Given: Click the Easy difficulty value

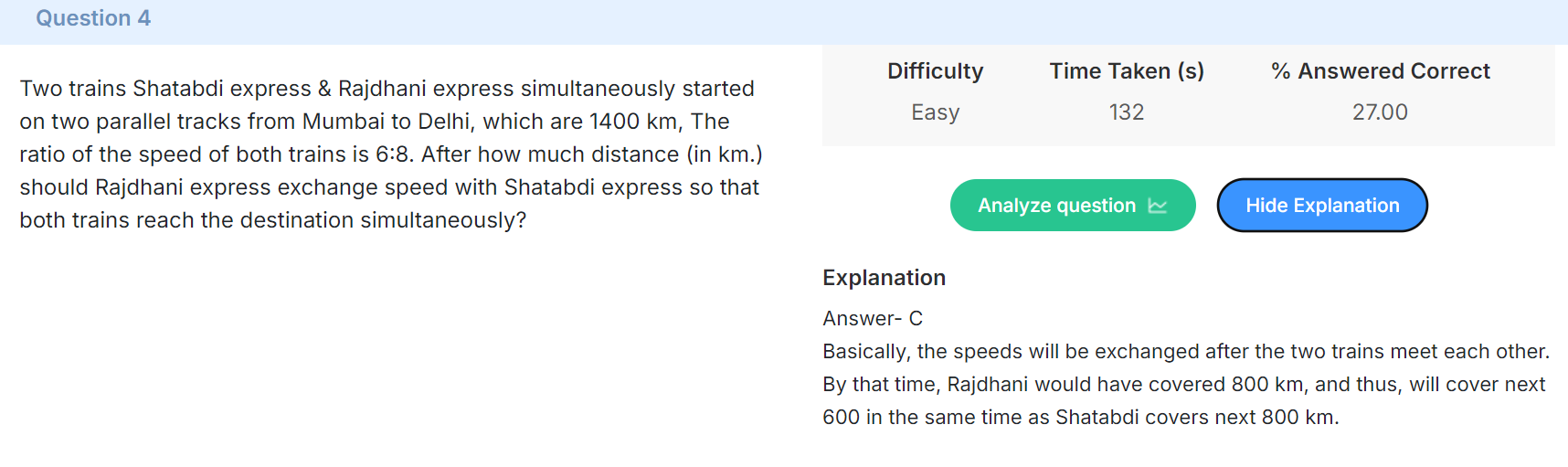Looking at the screenshot, I should (x=935, y=112).
